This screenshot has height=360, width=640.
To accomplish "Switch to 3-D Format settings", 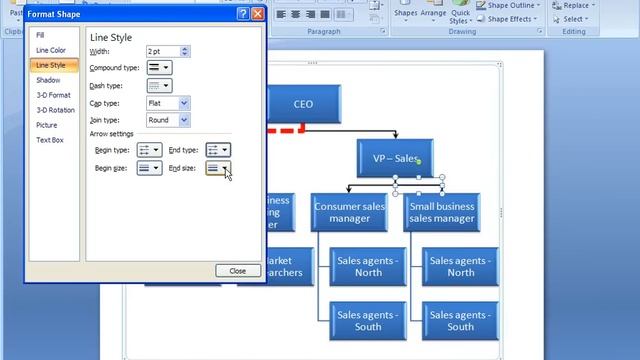I will pyautogui.click(x=53, y=95).
